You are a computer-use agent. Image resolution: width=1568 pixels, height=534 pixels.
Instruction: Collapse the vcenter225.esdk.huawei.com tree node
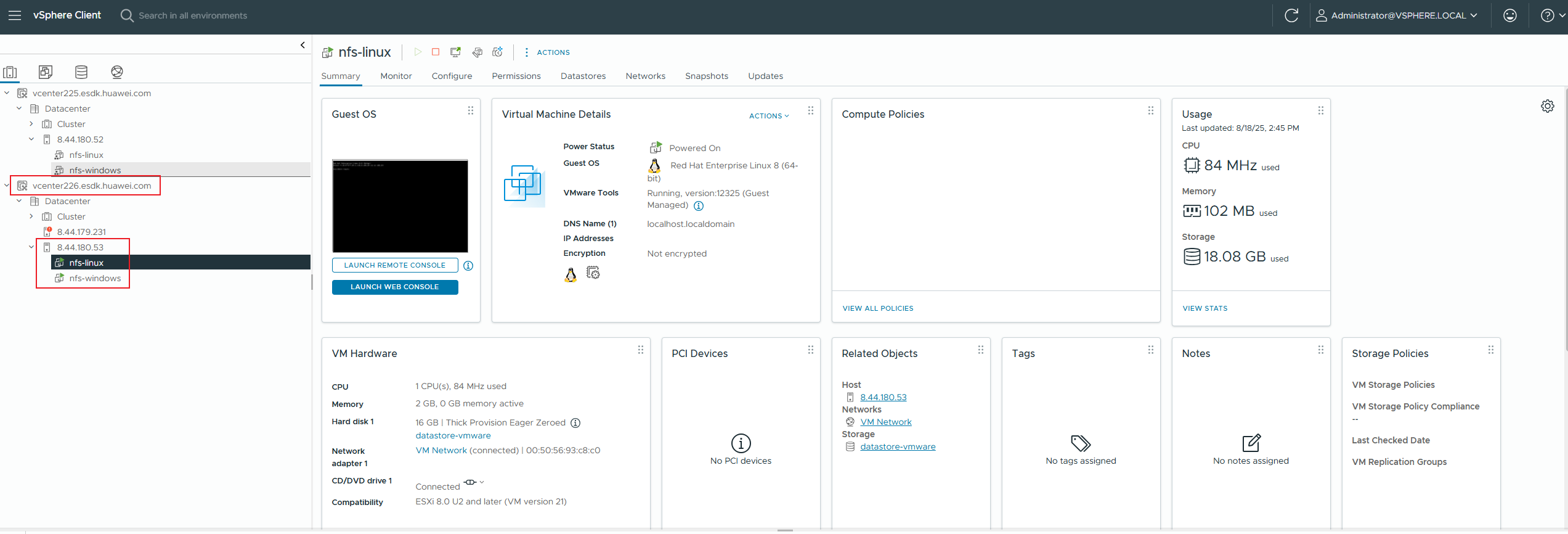point(7,93)
